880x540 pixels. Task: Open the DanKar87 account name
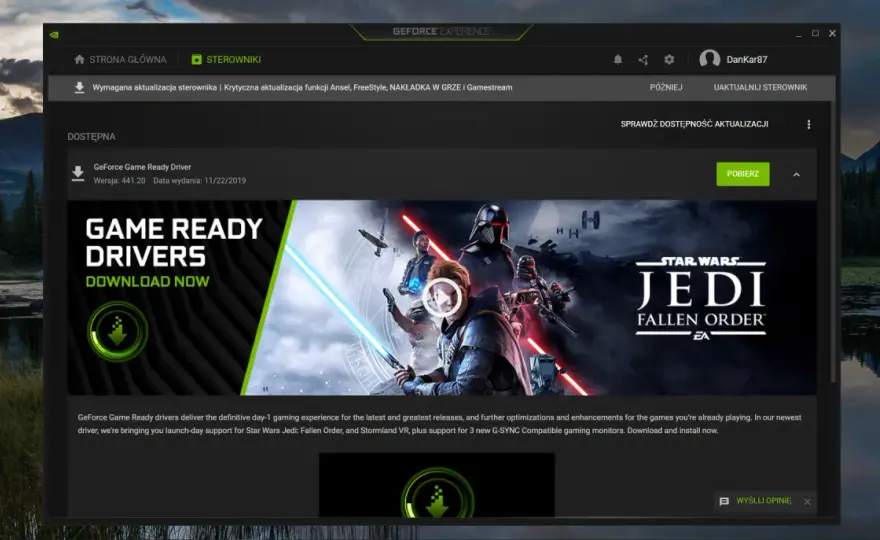[x=746, y=60]
